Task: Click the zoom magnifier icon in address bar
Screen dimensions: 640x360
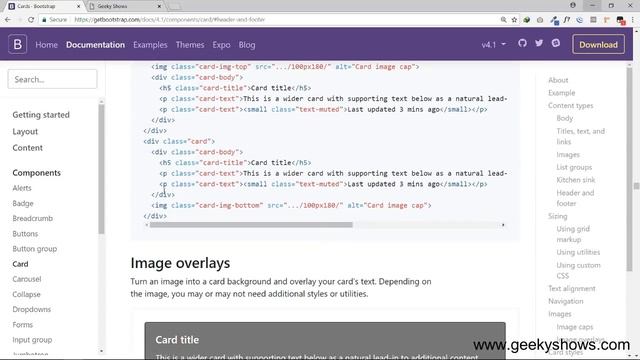Action: tap(504, 20)
